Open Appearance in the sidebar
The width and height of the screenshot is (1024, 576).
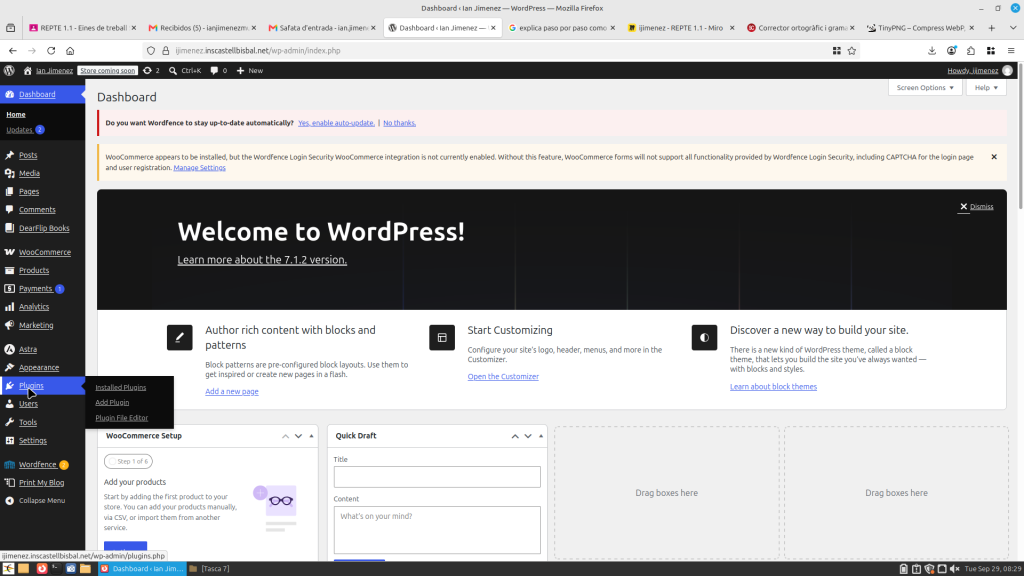pyautogui.click(x=39, y=368)
